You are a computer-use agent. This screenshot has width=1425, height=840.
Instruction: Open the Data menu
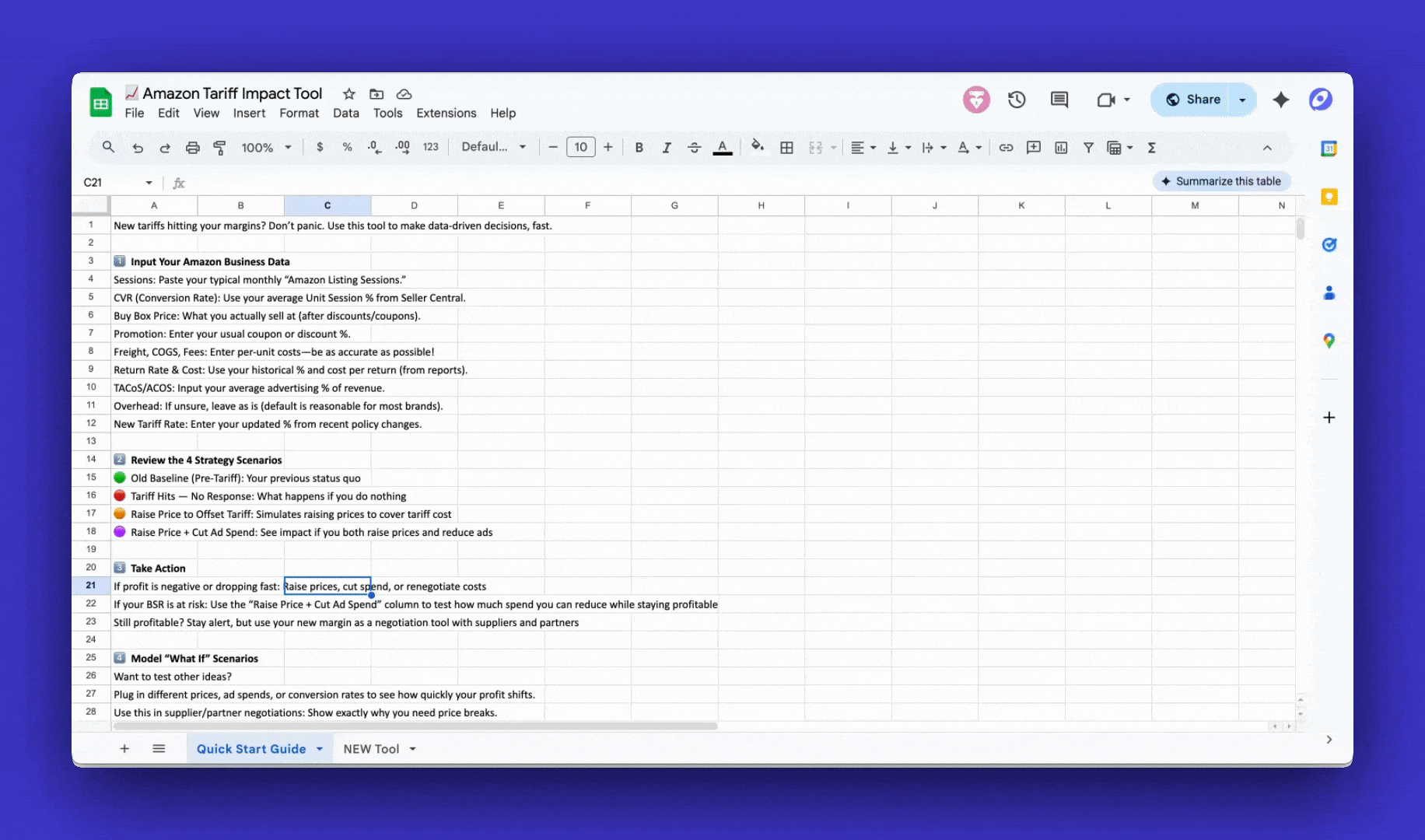pos(346,113)
